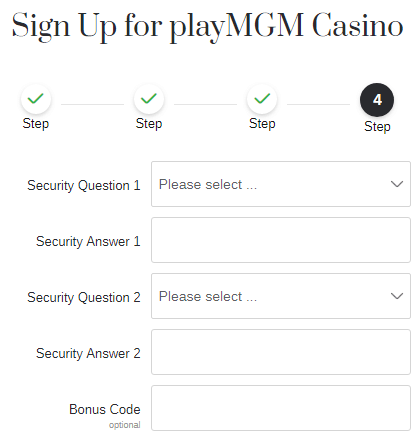Click the chevron arrow of Security Question 2

pyautogui.click(x=397, y=296)
